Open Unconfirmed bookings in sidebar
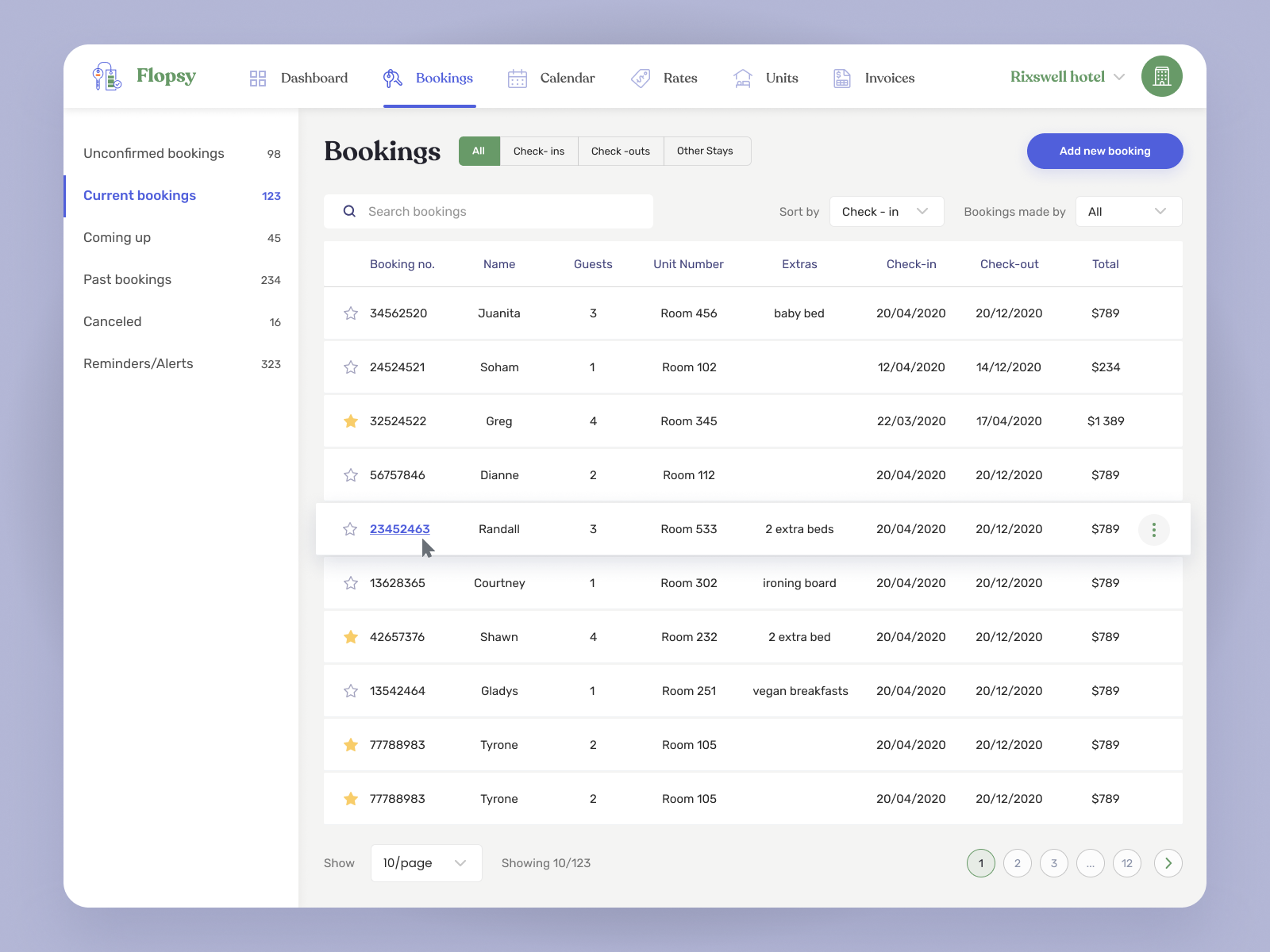Screen dimensions: 1270x952 182,153
